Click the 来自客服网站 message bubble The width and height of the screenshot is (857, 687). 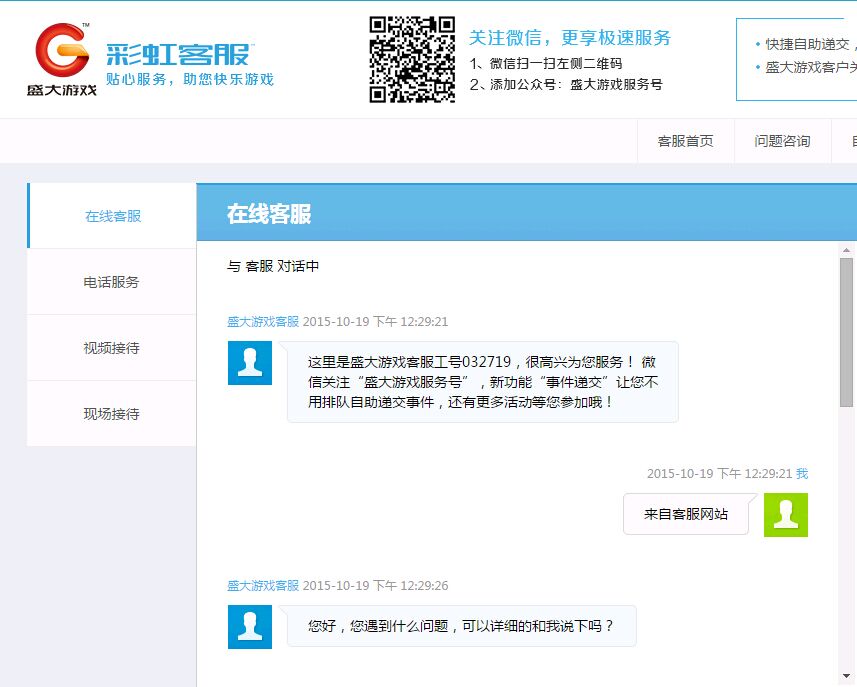click(x=685, y=514)
